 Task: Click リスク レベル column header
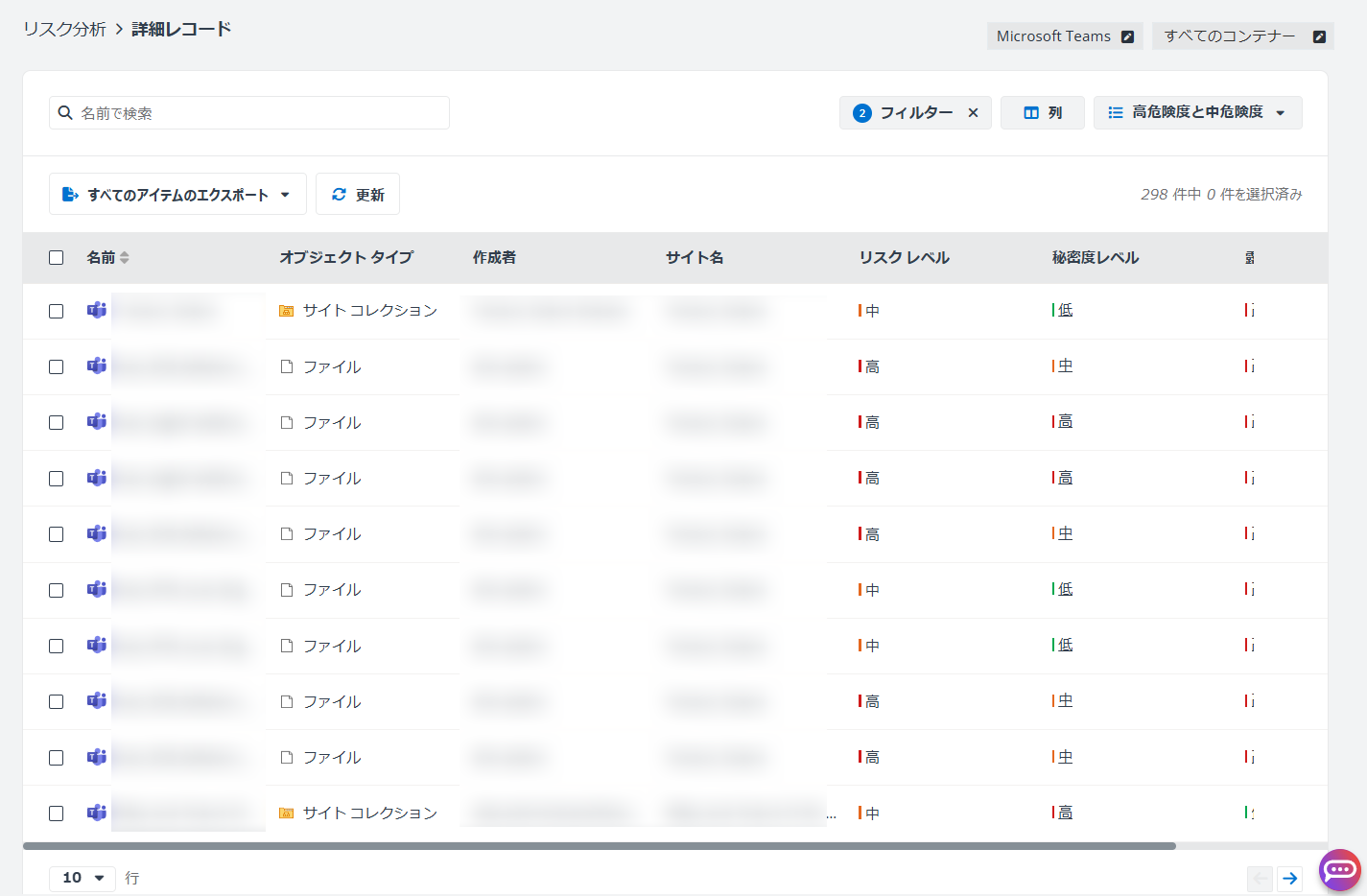904,257
